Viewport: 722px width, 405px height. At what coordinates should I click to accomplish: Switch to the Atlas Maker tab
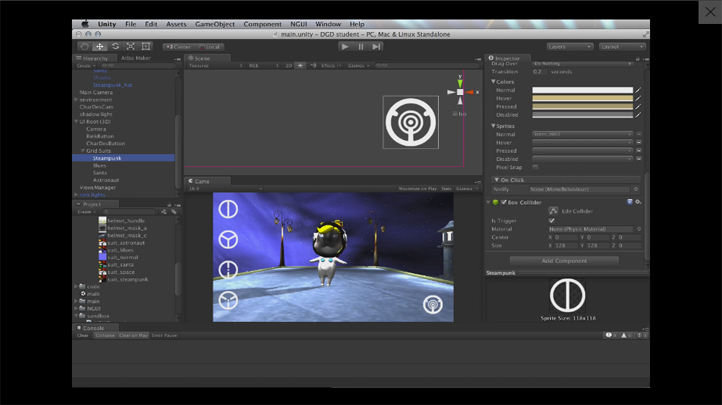pyautogui.click(x=136, y=58)
